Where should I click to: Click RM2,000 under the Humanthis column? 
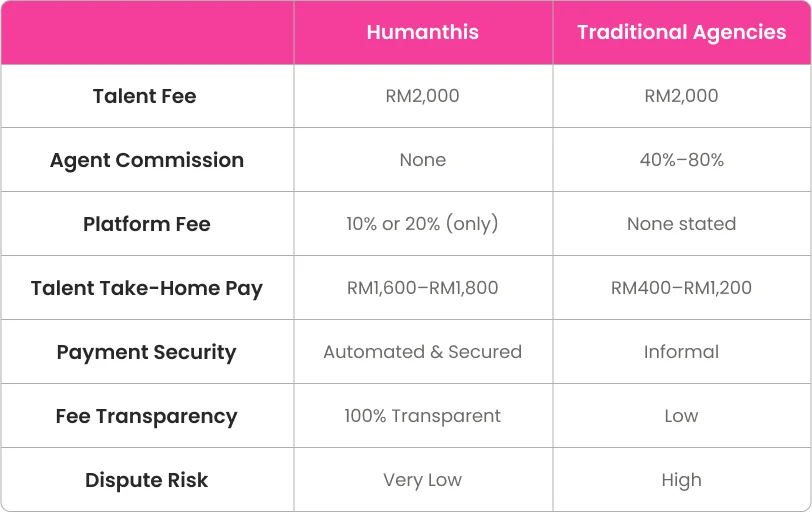pos(422,96)
